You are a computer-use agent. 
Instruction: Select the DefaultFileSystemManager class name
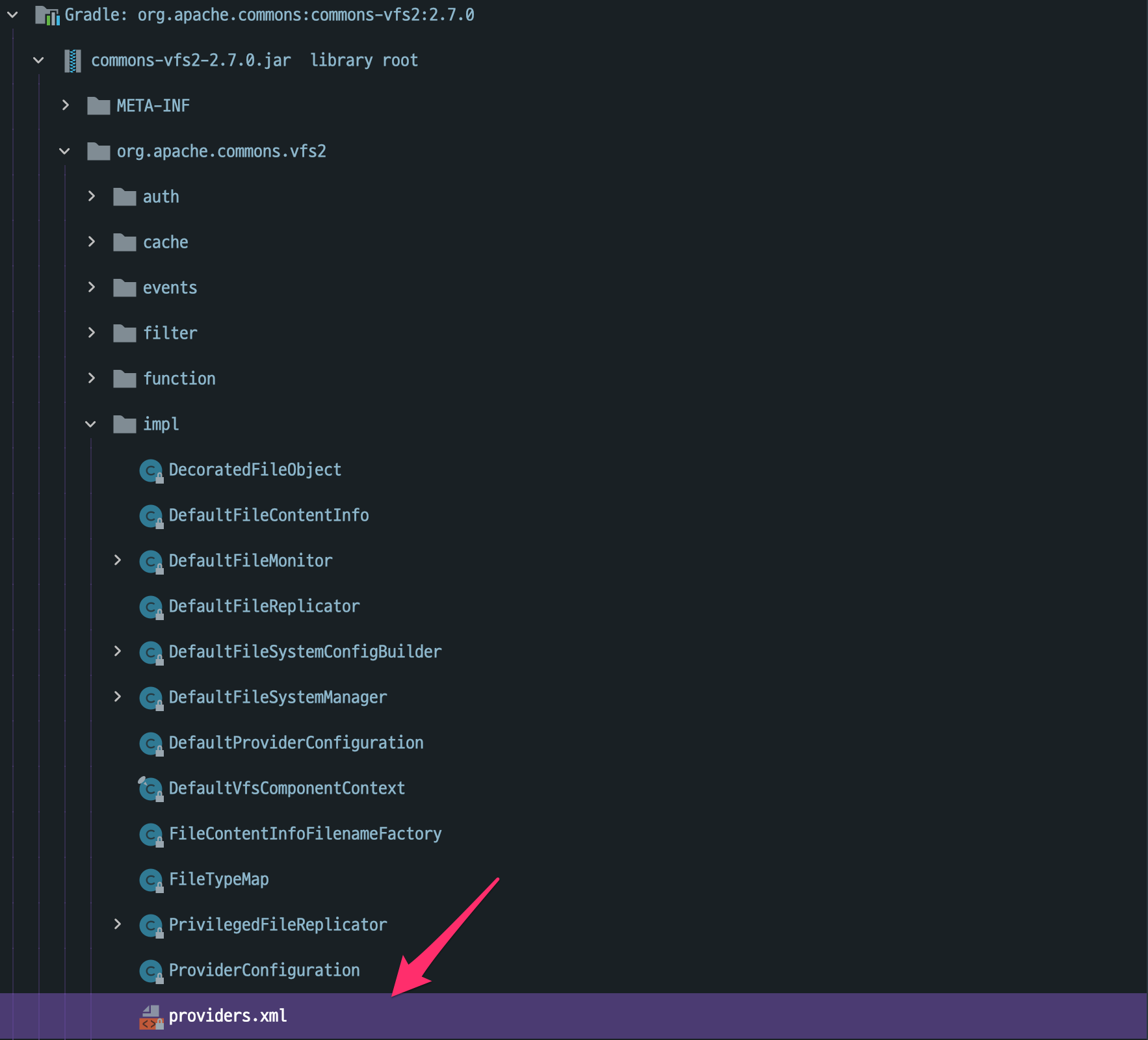[278, 697]
